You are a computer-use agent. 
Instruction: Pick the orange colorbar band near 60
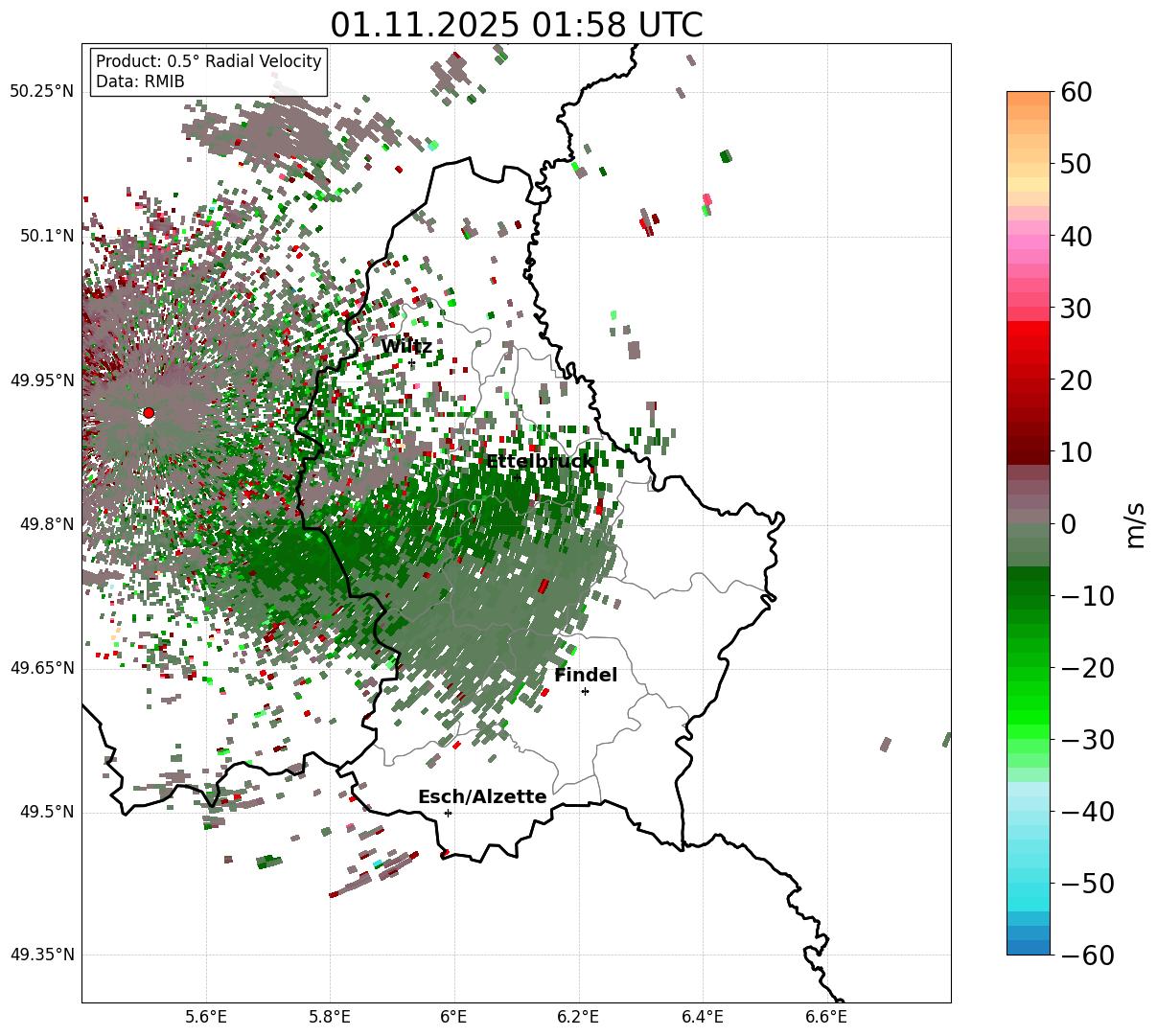point(1029,99)
